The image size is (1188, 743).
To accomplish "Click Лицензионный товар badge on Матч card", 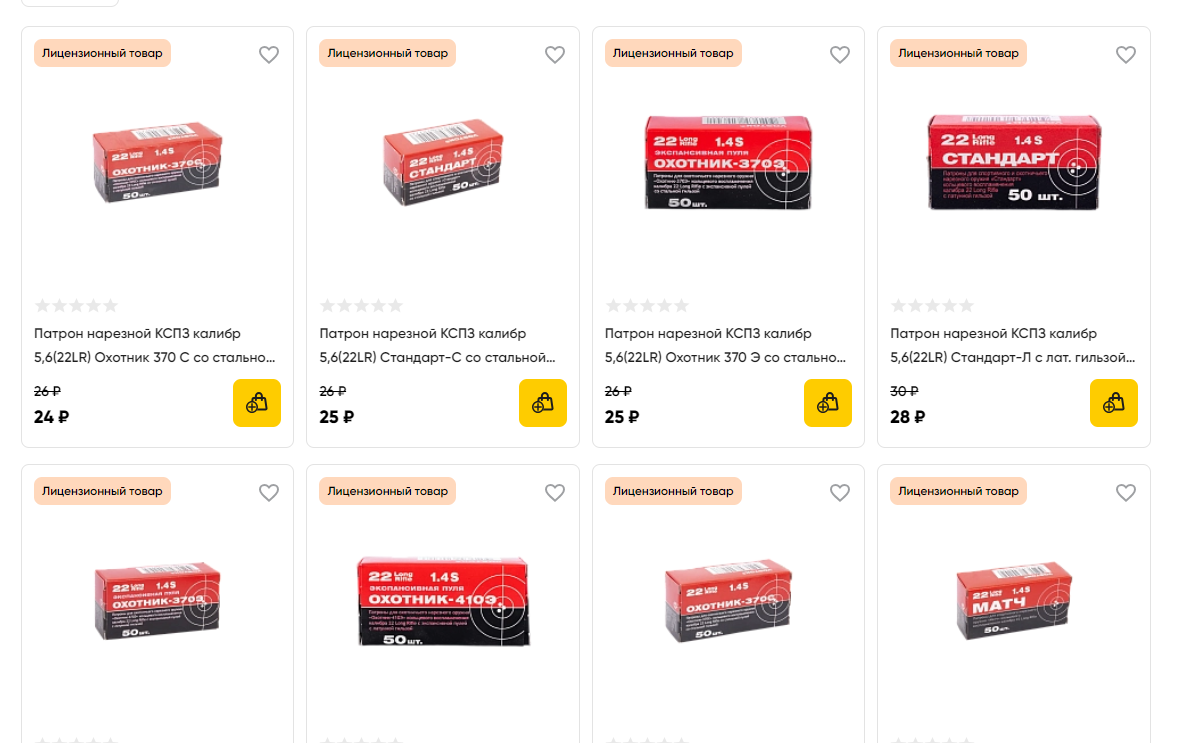I will point(958,491).
